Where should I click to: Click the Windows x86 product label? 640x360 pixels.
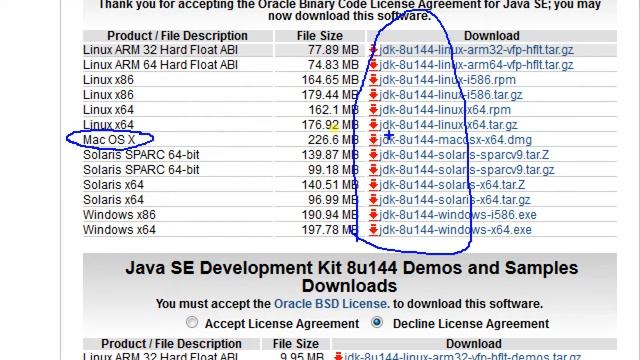pyautogui.click(x=119, y=215)
